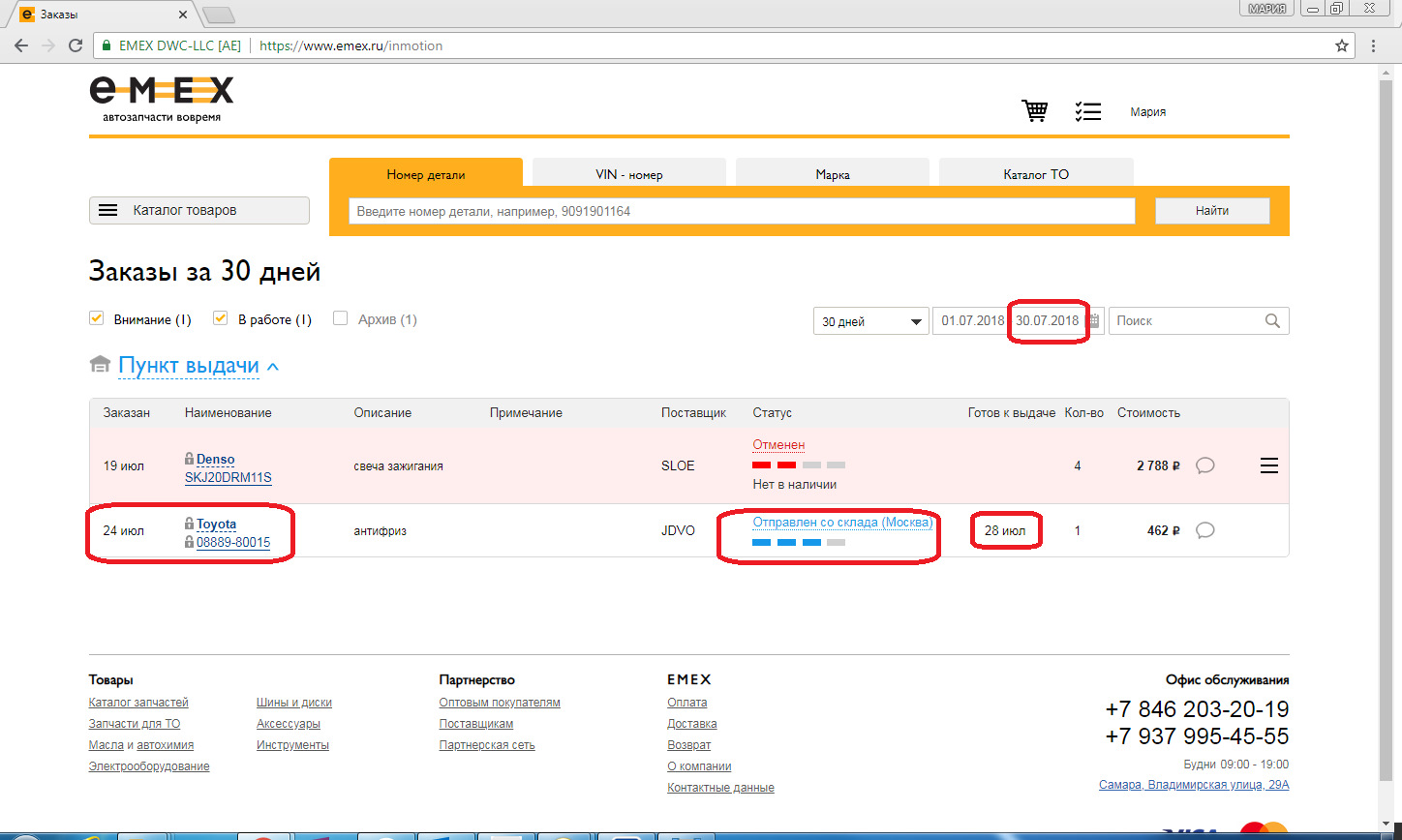The image size is (1402, 840).
Task: Click the hamburger icon in Каталог товаров
Action: coord(108,210)
